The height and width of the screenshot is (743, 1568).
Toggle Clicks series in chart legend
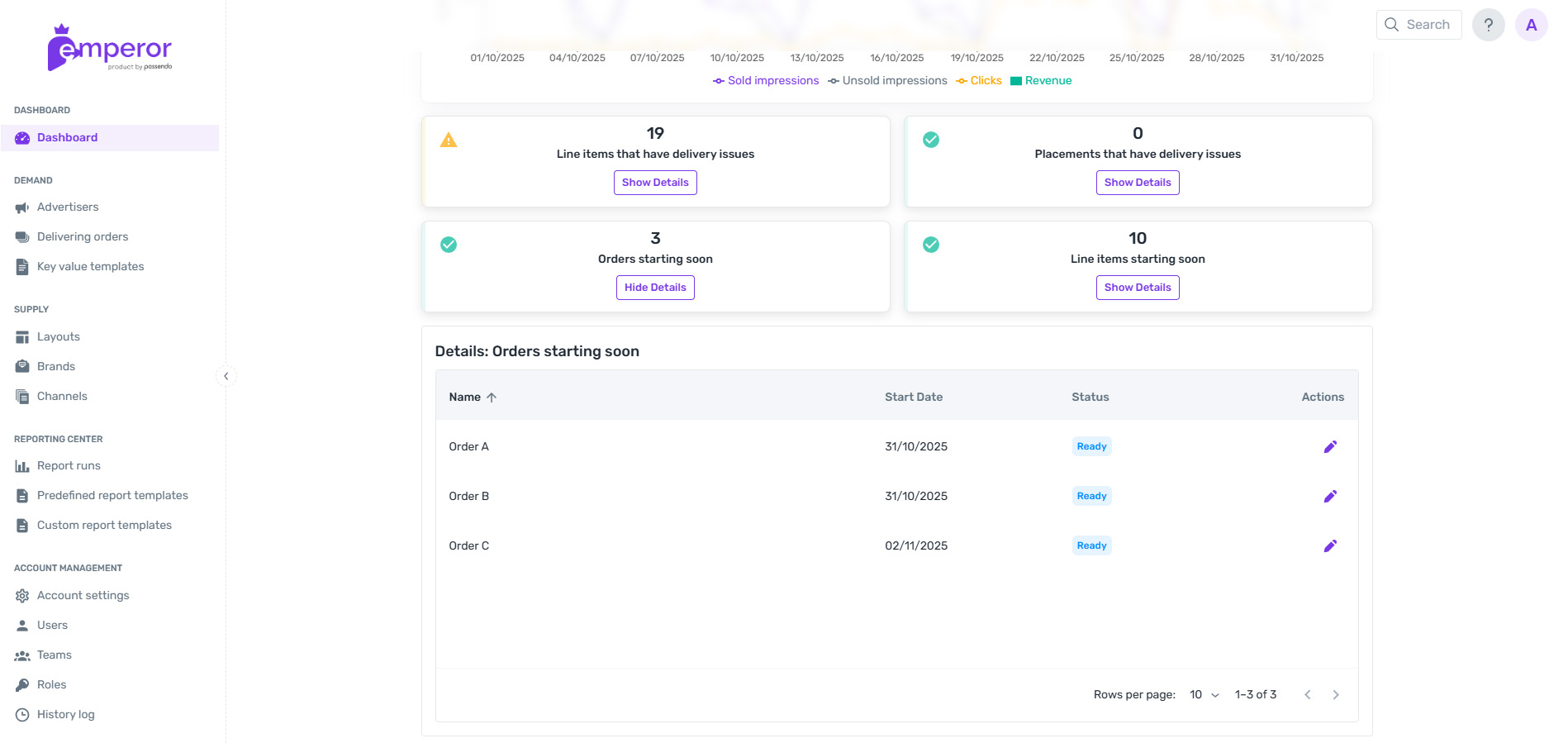pyautogui.click(x=979, y=81)
